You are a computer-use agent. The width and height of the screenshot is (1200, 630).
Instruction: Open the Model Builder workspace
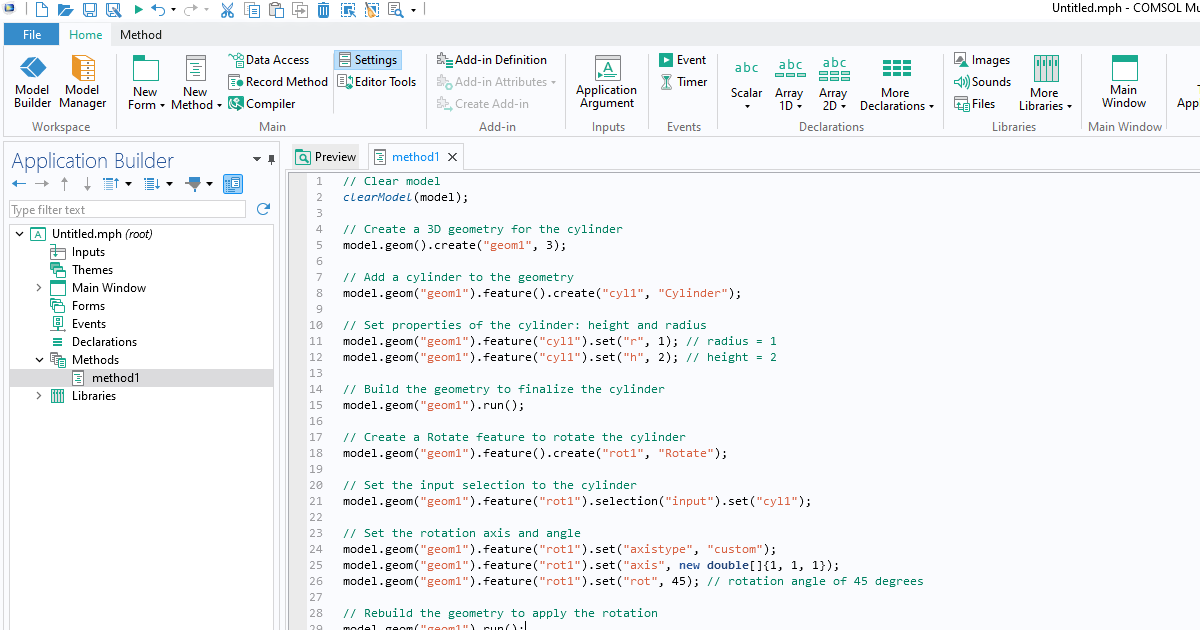32,82
